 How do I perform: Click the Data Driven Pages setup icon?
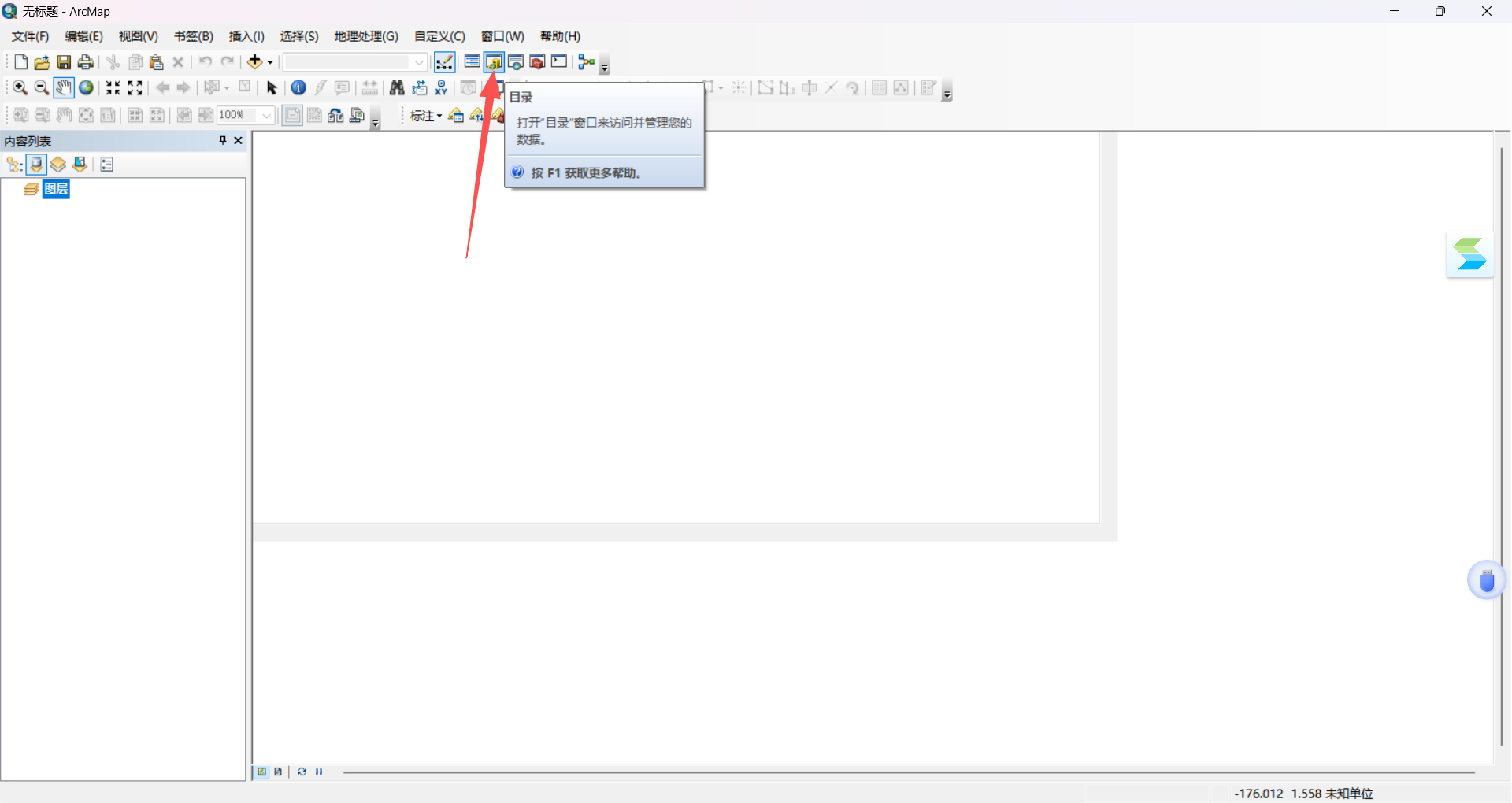358,115
